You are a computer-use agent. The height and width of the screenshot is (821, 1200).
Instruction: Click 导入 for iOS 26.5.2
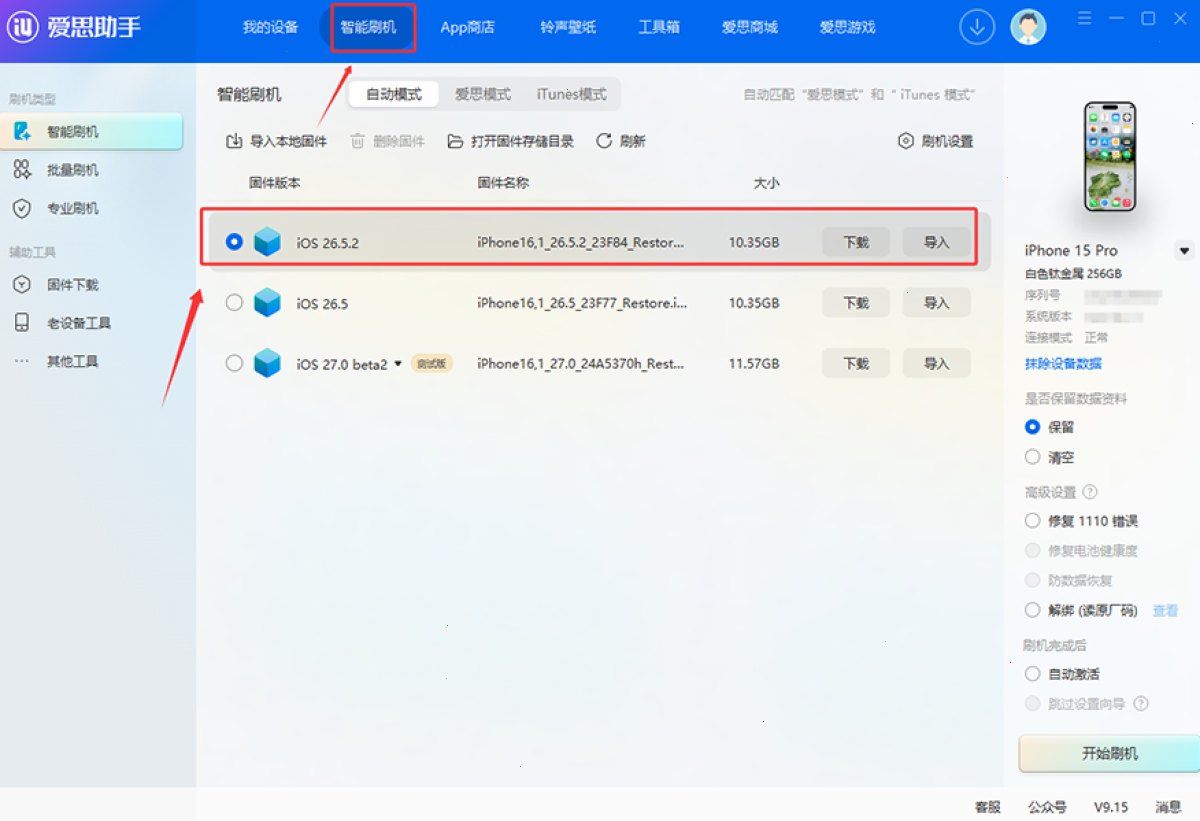[936, 242]
